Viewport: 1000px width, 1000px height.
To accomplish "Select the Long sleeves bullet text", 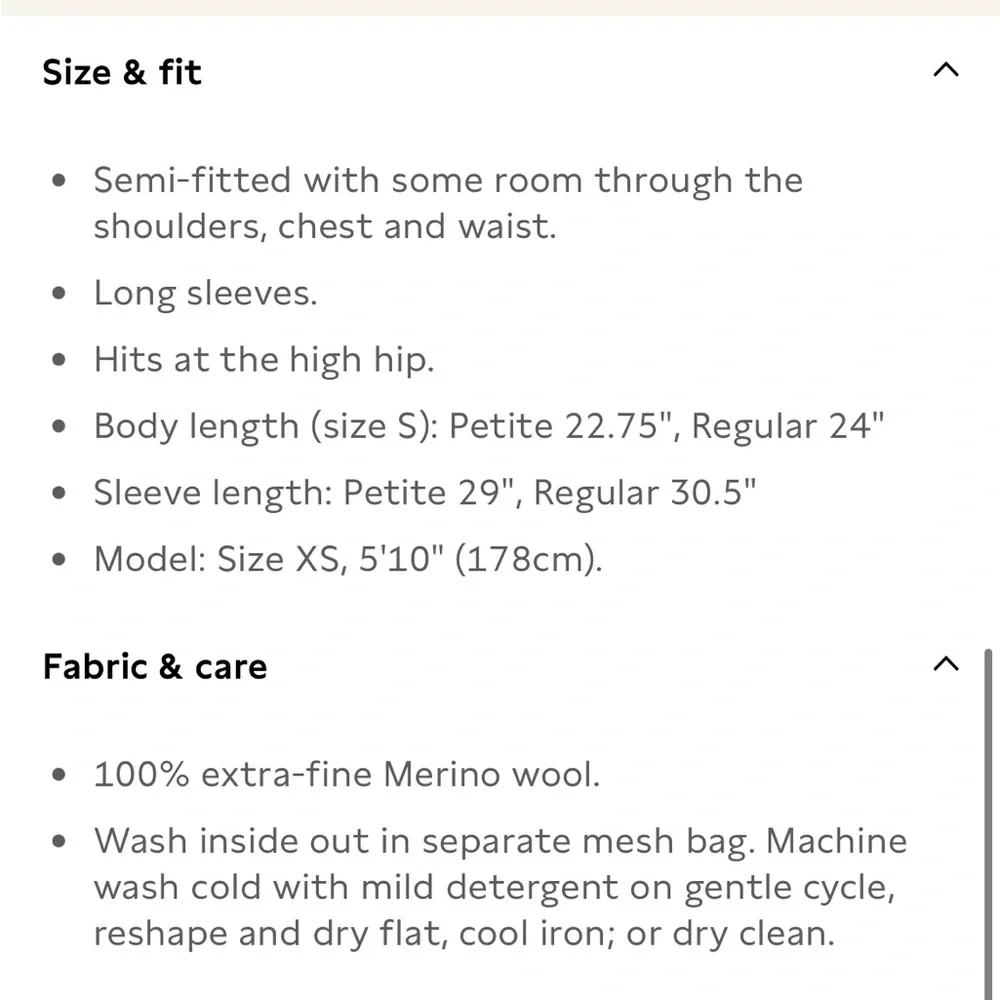I will (x=205, y=294).
